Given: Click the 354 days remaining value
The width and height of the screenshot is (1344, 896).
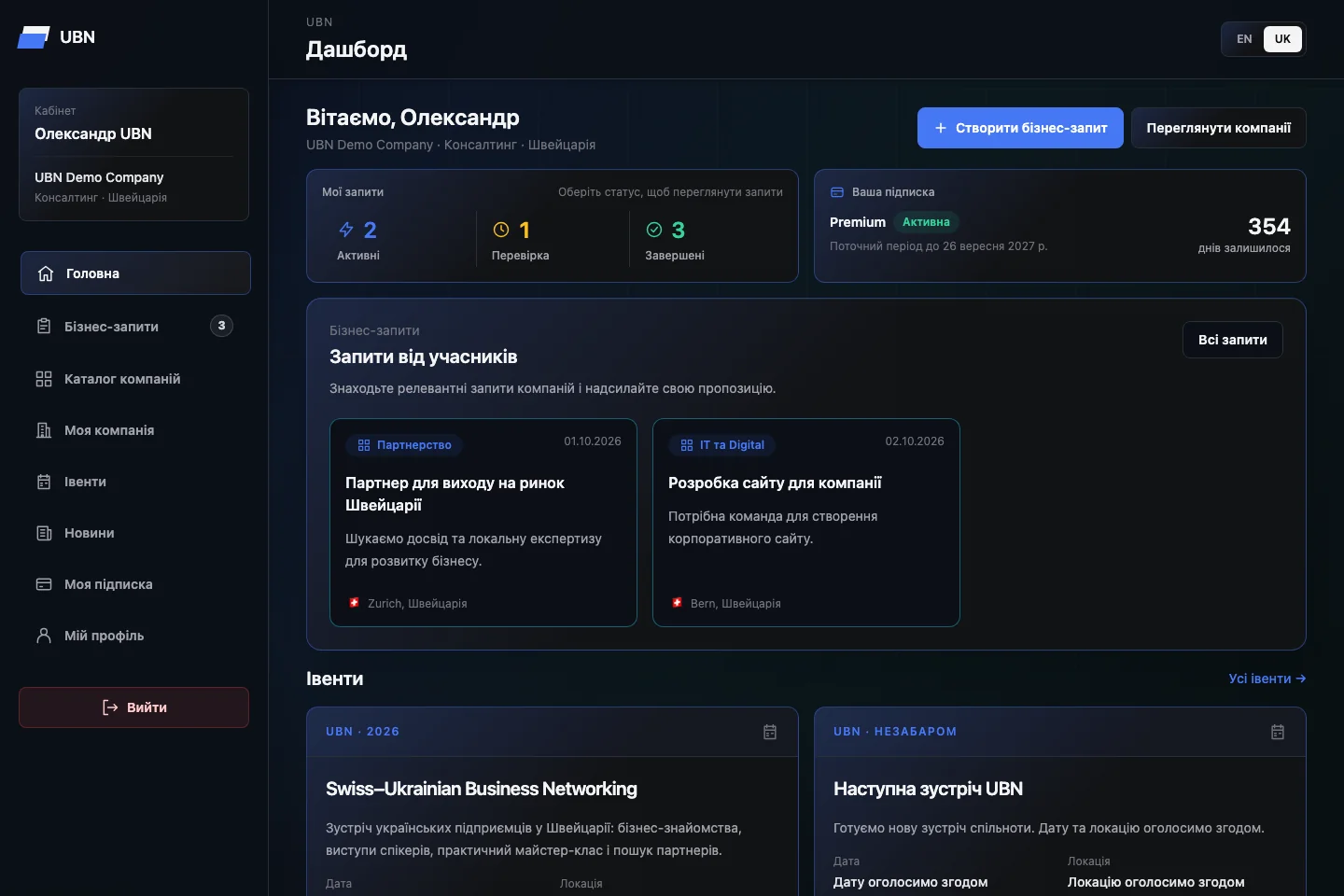Looking at the screenshot, I should coord(1269,227).
